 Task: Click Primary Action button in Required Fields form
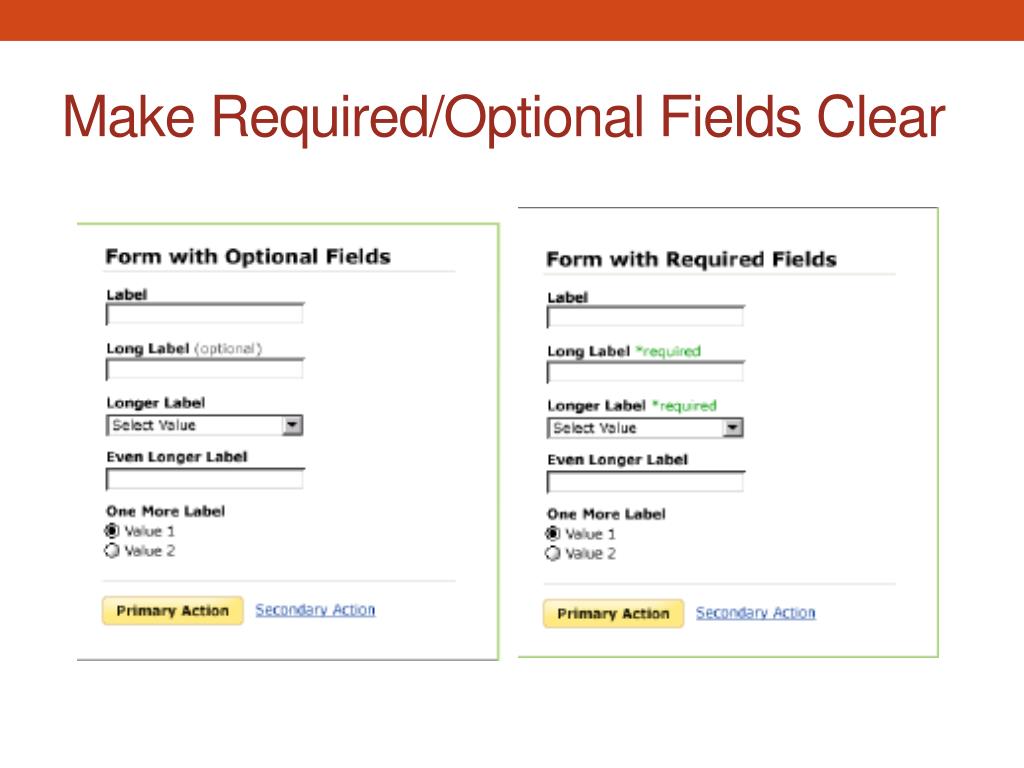tap(613, 613)
